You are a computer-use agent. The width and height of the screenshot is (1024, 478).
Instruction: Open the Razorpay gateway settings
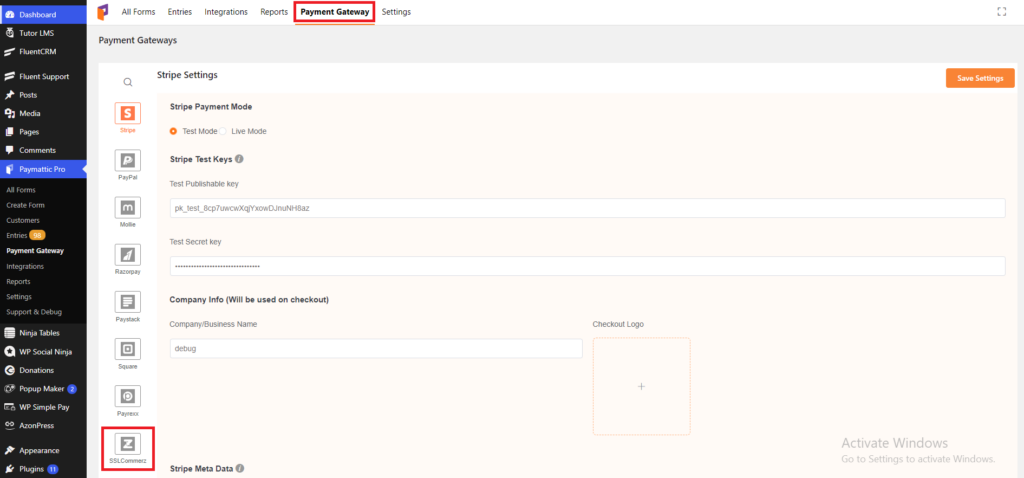[127, 255]
